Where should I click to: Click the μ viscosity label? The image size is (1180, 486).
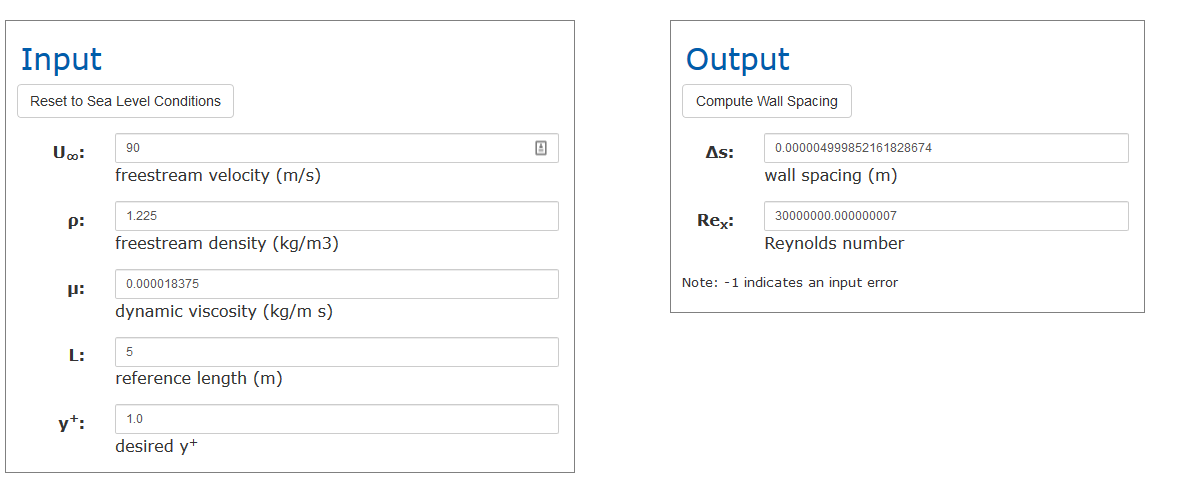76,288
